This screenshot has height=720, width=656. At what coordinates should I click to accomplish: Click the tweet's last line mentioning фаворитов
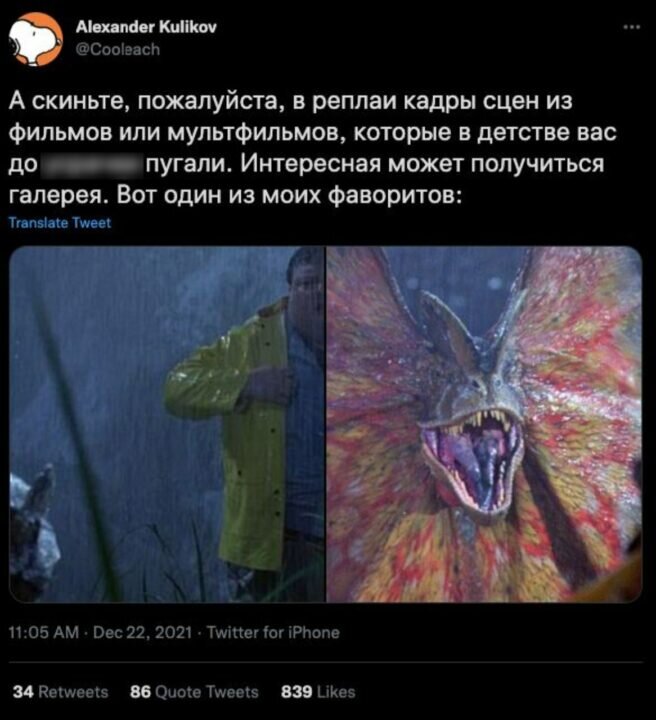(x=236, y=196)
